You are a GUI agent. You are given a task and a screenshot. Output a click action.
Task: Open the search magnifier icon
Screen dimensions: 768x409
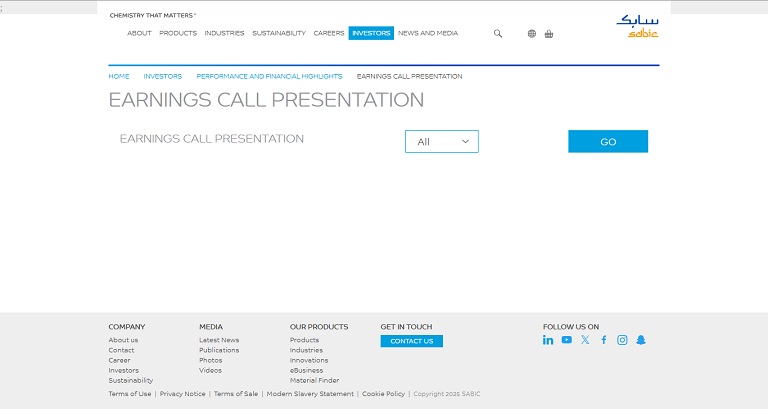[498, 33]
